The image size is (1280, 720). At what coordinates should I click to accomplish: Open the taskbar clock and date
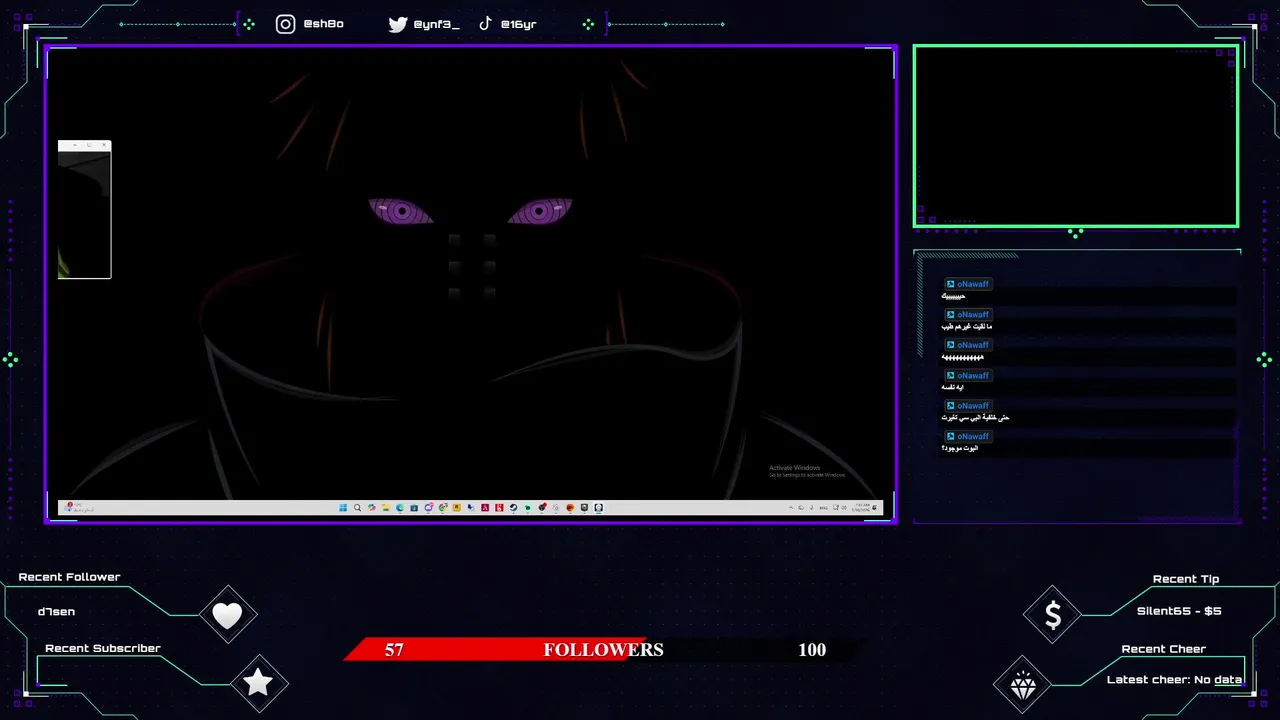pyautogui.click(x=861, y=507)
